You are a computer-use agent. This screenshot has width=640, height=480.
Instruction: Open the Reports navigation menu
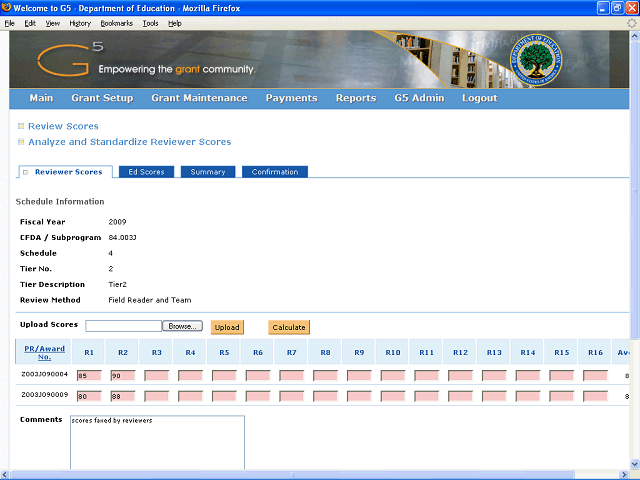(356, 98)
